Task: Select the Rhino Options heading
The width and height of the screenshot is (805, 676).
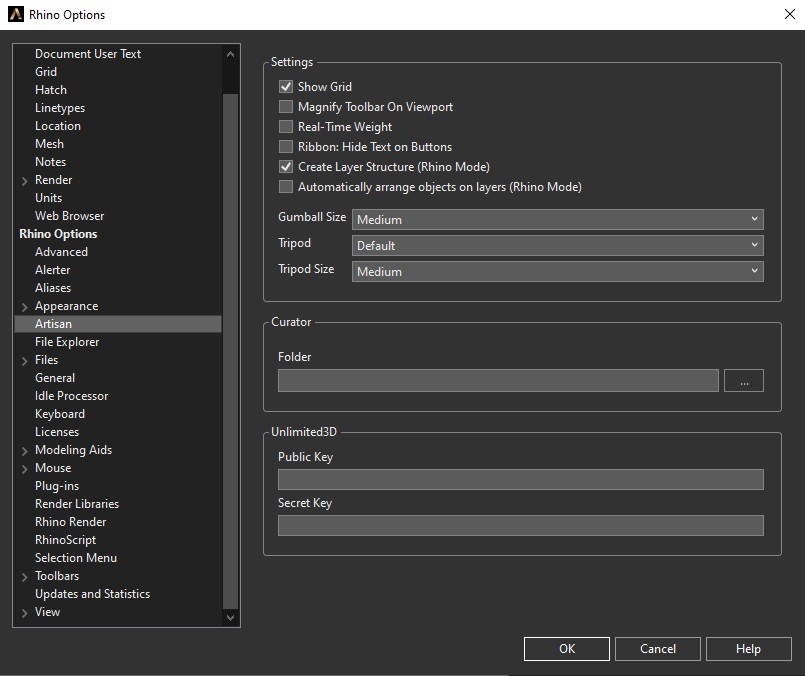Action: [58, 234]
